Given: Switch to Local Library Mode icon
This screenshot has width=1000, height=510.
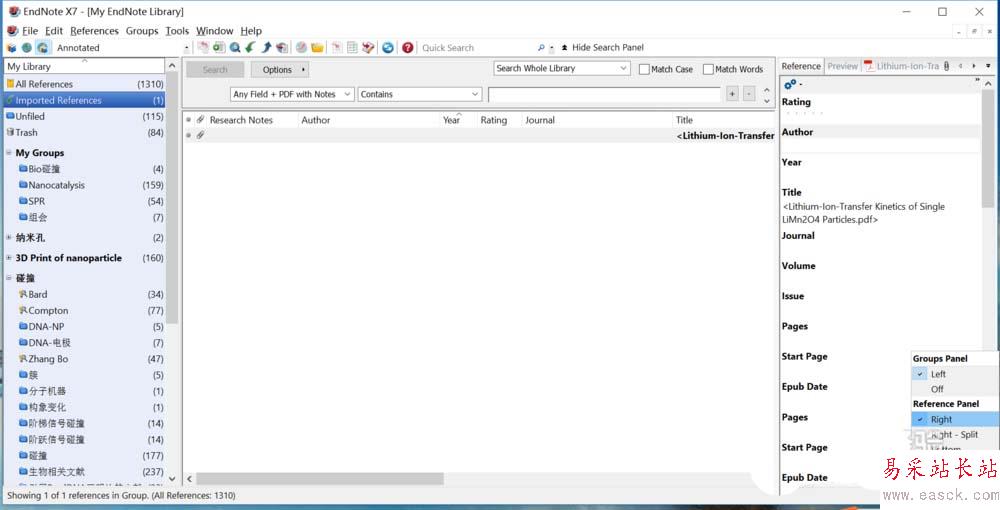Looking at the screenshot, I should point(11,48).
